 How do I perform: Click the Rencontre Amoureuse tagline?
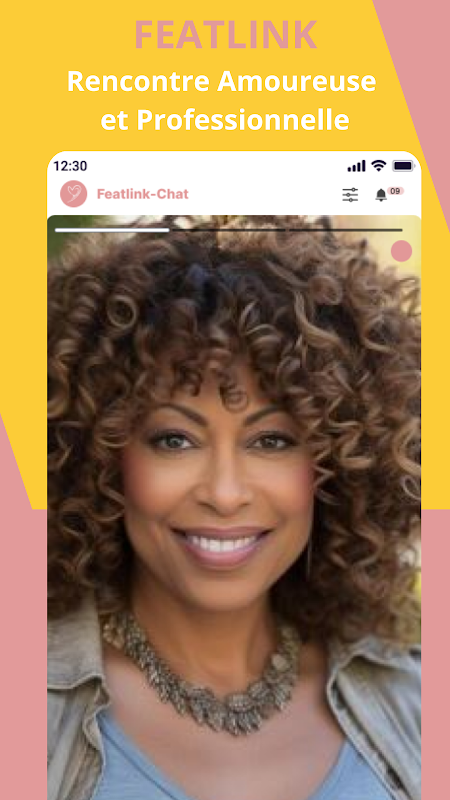tap(221, 81)
